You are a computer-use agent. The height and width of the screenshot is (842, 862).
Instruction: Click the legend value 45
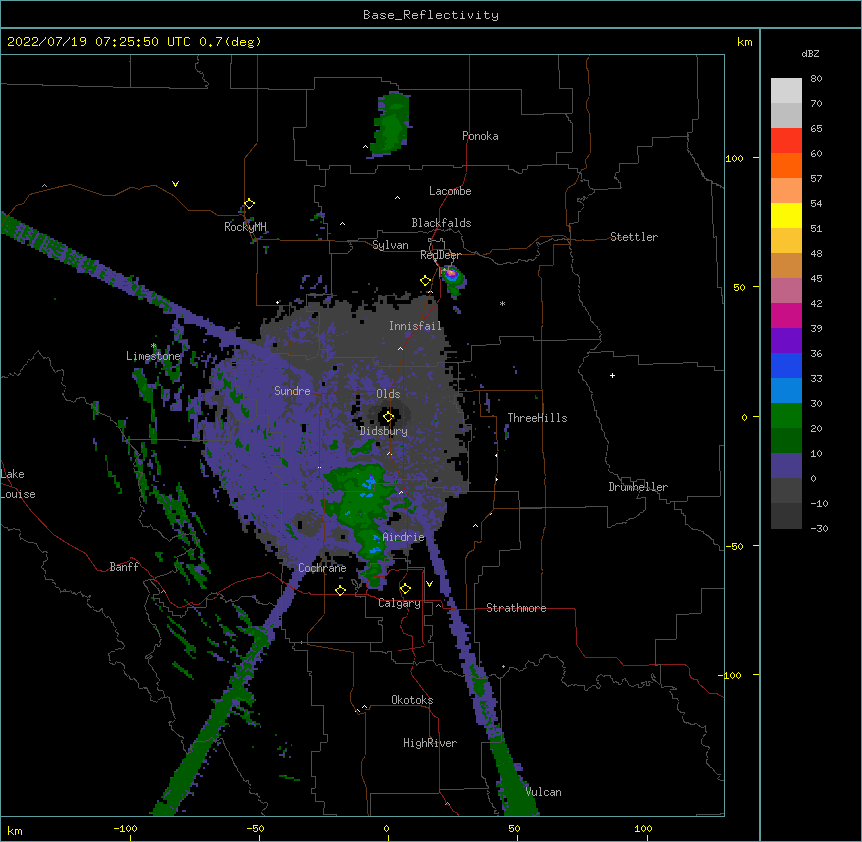pos(816,279)
